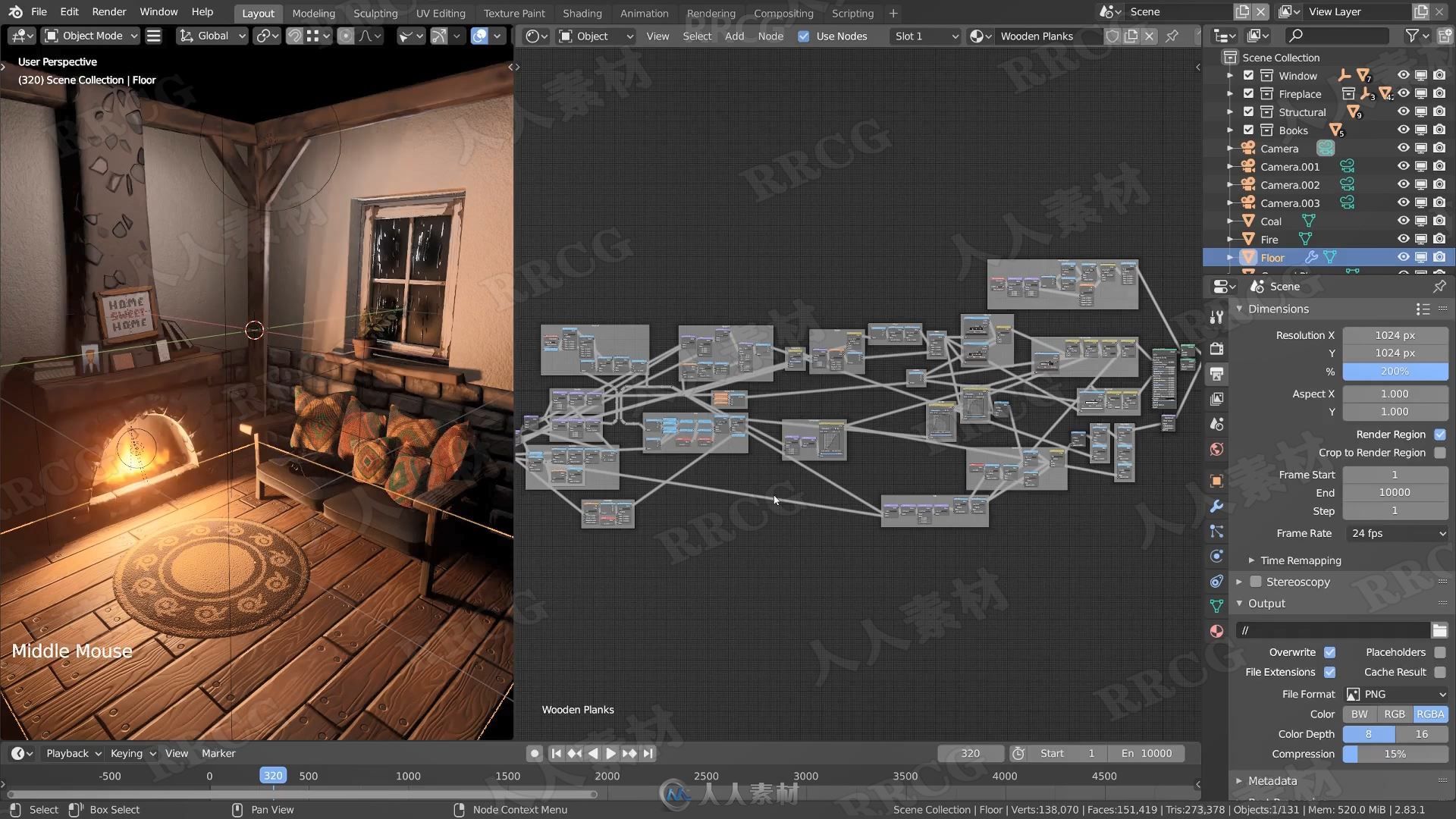Open the World properties tab
This screenshot has height=819, width=1456.
pyautogui.click(x=1216, y=450)
